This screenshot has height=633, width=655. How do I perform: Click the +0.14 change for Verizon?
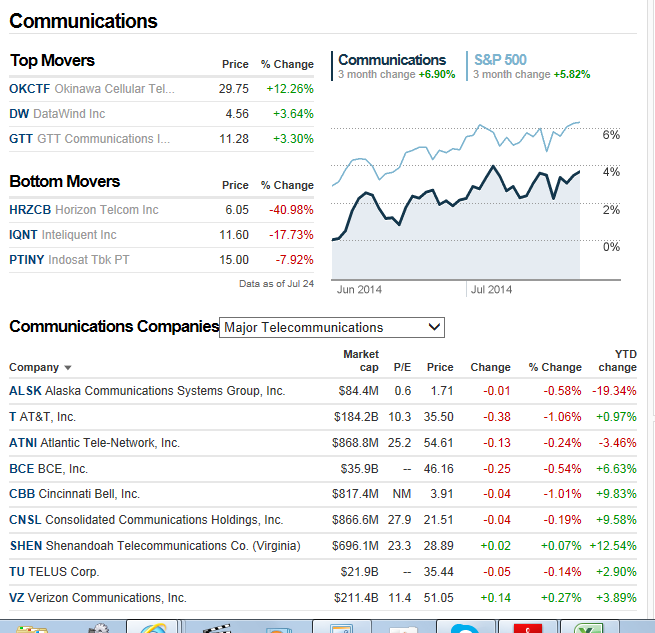pos(495,598)
